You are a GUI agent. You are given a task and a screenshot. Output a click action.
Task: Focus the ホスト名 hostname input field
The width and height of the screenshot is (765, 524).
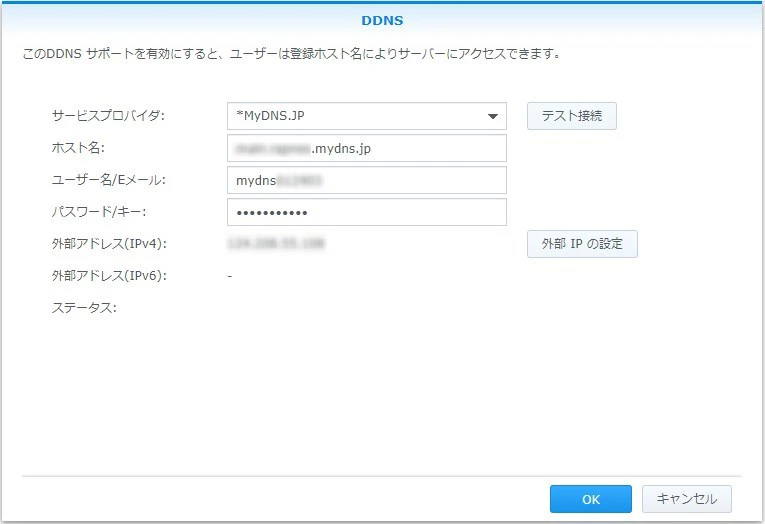pos(366,148)
